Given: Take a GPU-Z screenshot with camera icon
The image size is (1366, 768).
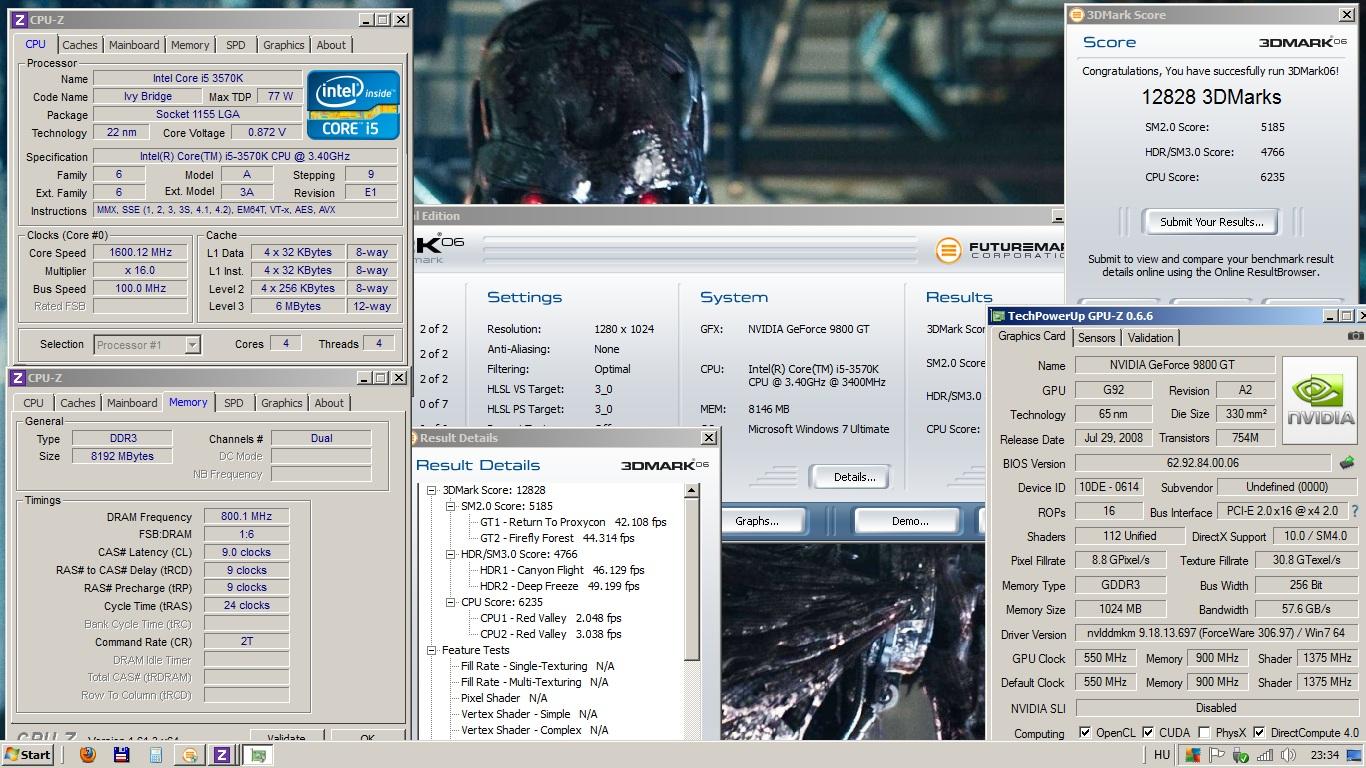Looking at the screenshot, I should (1355, 336).
